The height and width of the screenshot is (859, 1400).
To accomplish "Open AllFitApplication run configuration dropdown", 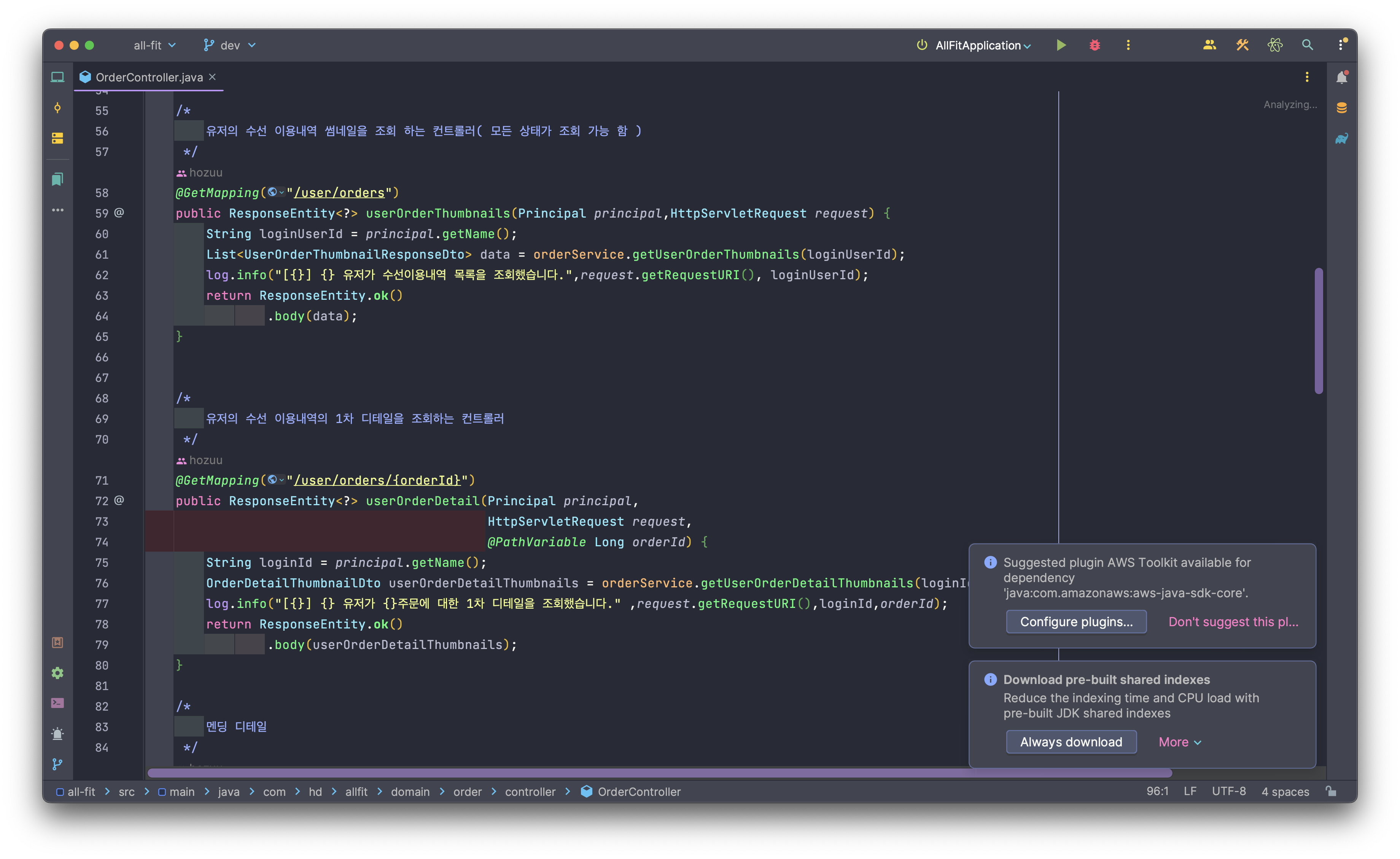I will coord(982,45).
